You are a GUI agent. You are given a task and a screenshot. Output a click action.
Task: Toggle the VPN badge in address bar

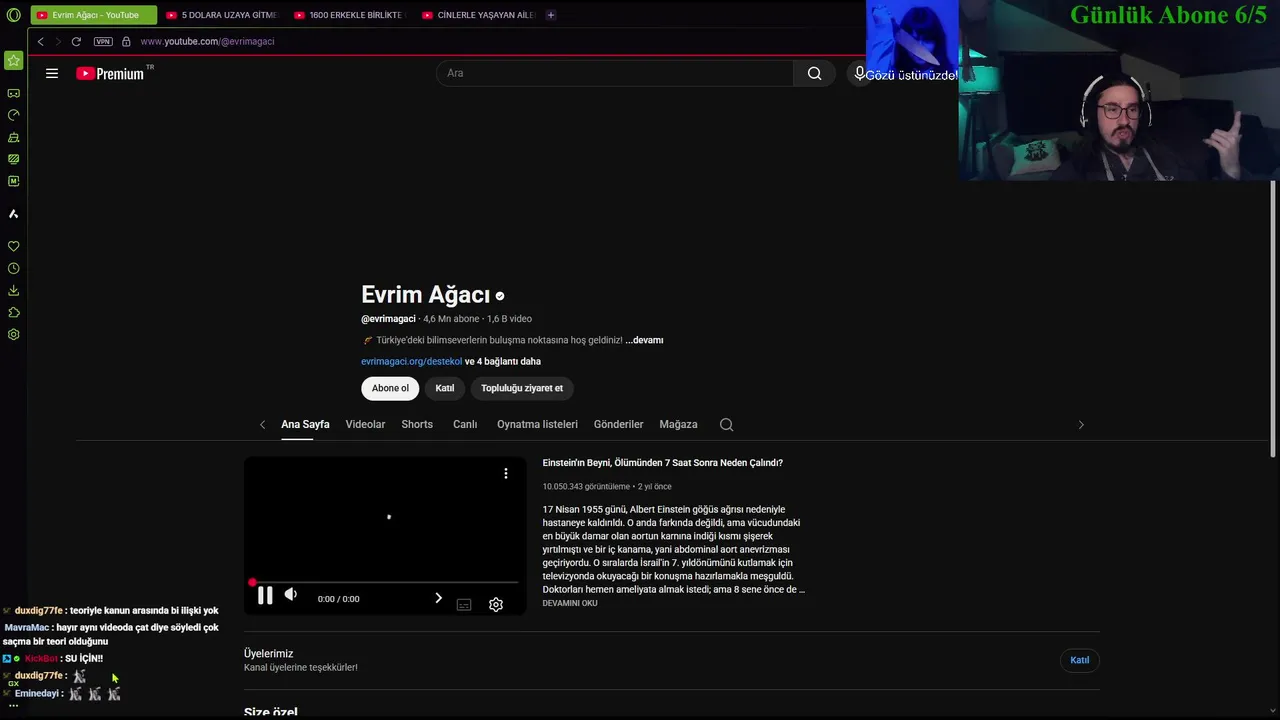[103, 41]
